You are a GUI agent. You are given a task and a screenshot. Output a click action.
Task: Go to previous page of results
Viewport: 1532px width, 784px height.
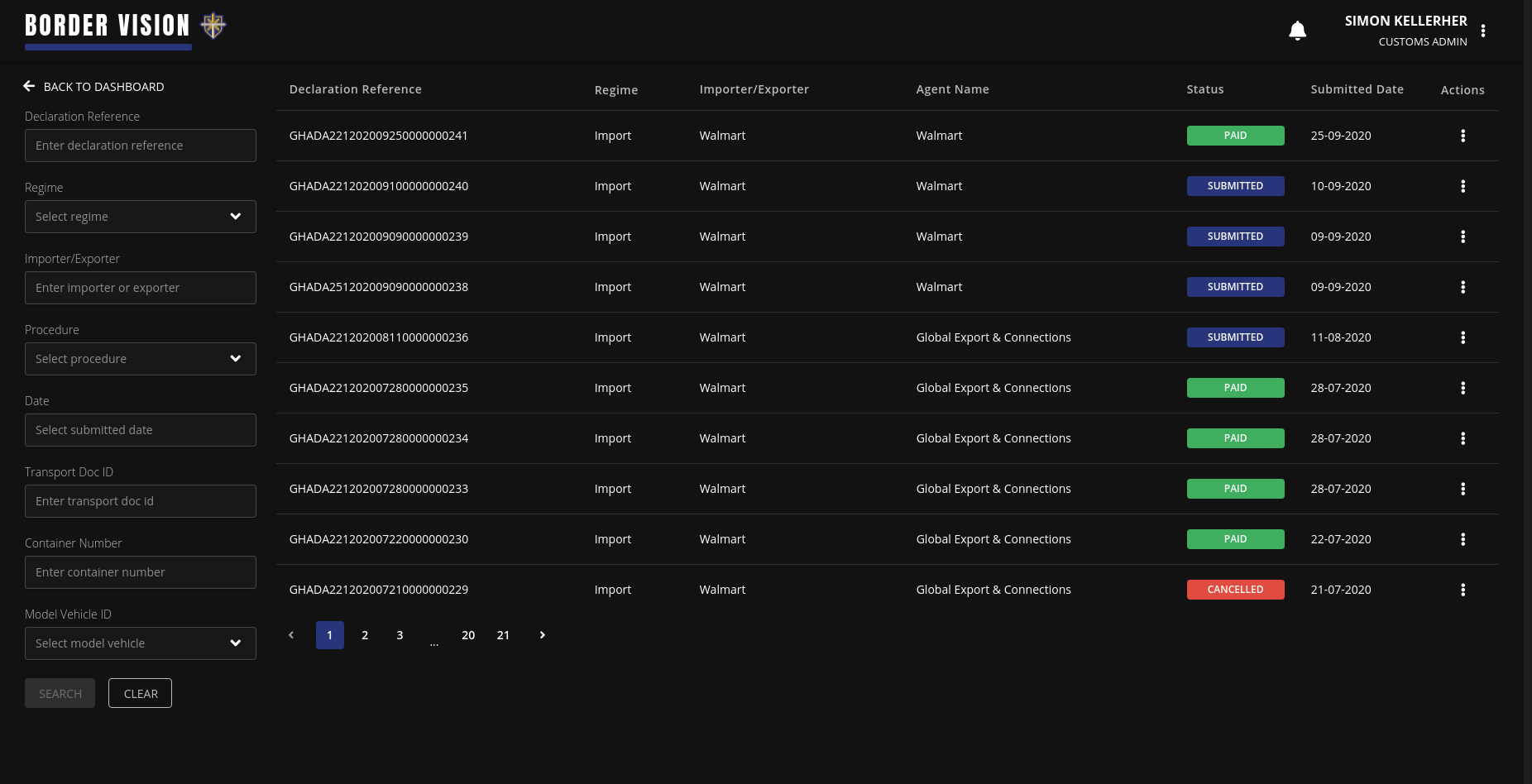291,635
